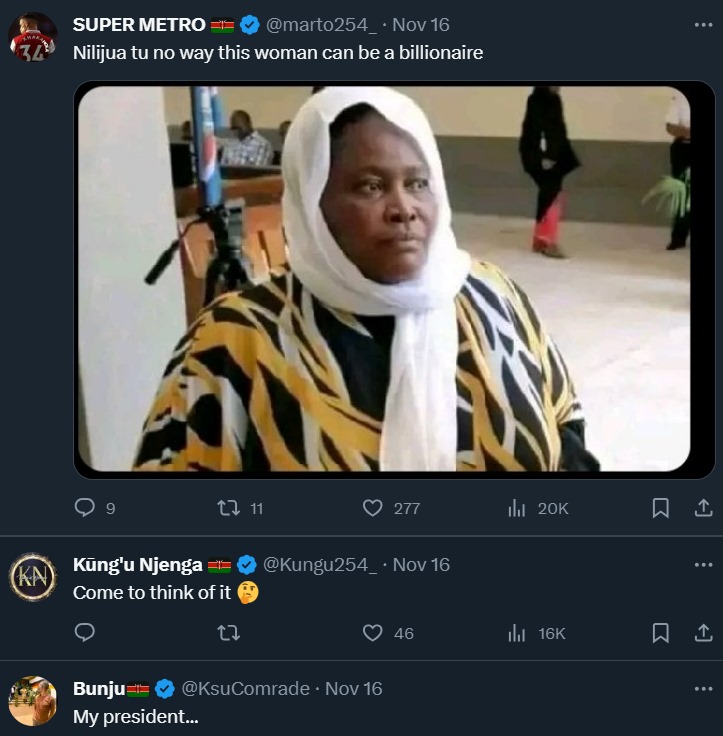Bookmark the SUPER METRO tweet
The height and width of the screenshot is (736, 723).
pos(661,508)
